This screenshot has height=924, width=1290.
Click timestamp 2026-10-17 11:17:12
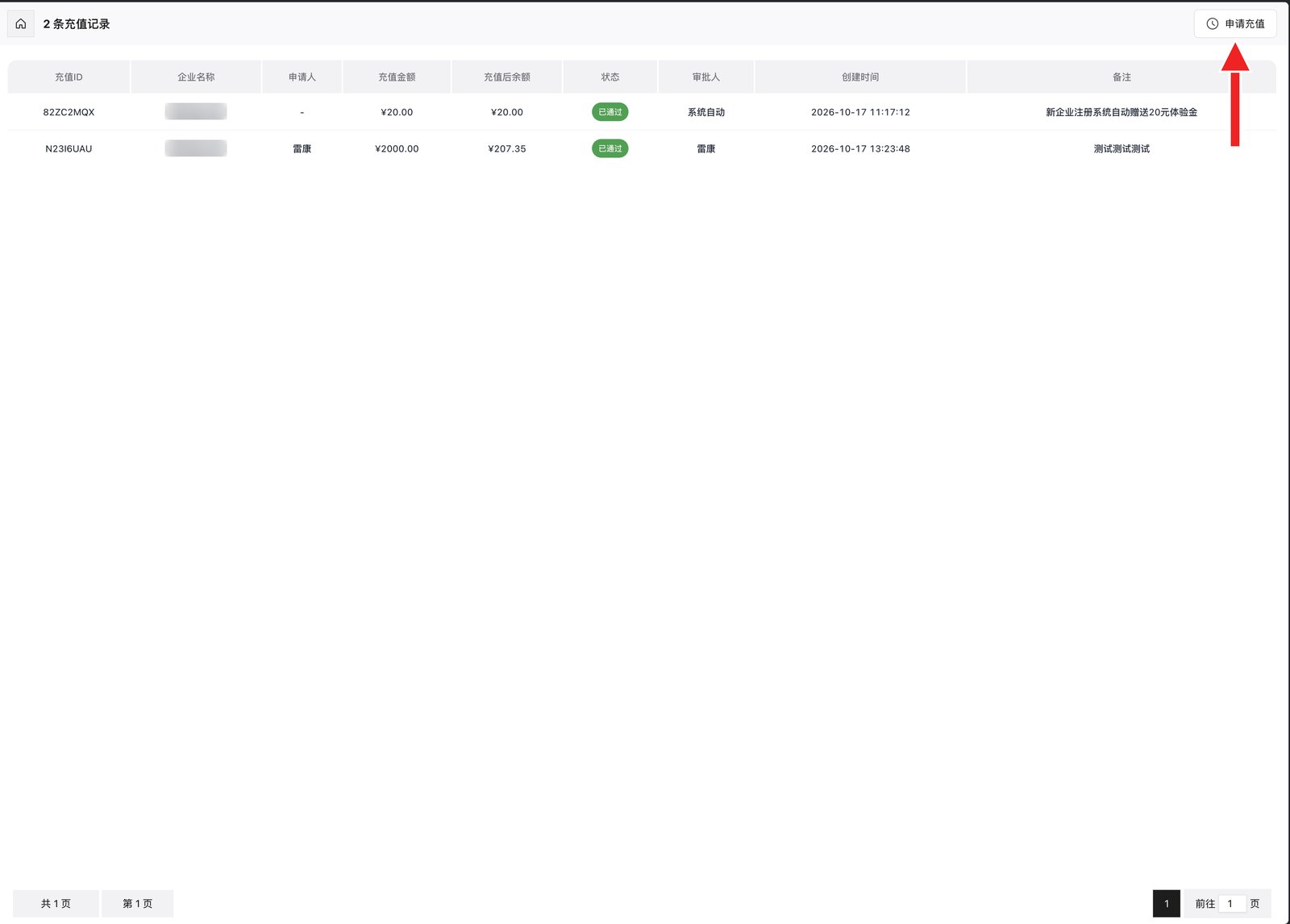[x=860, y=112]
